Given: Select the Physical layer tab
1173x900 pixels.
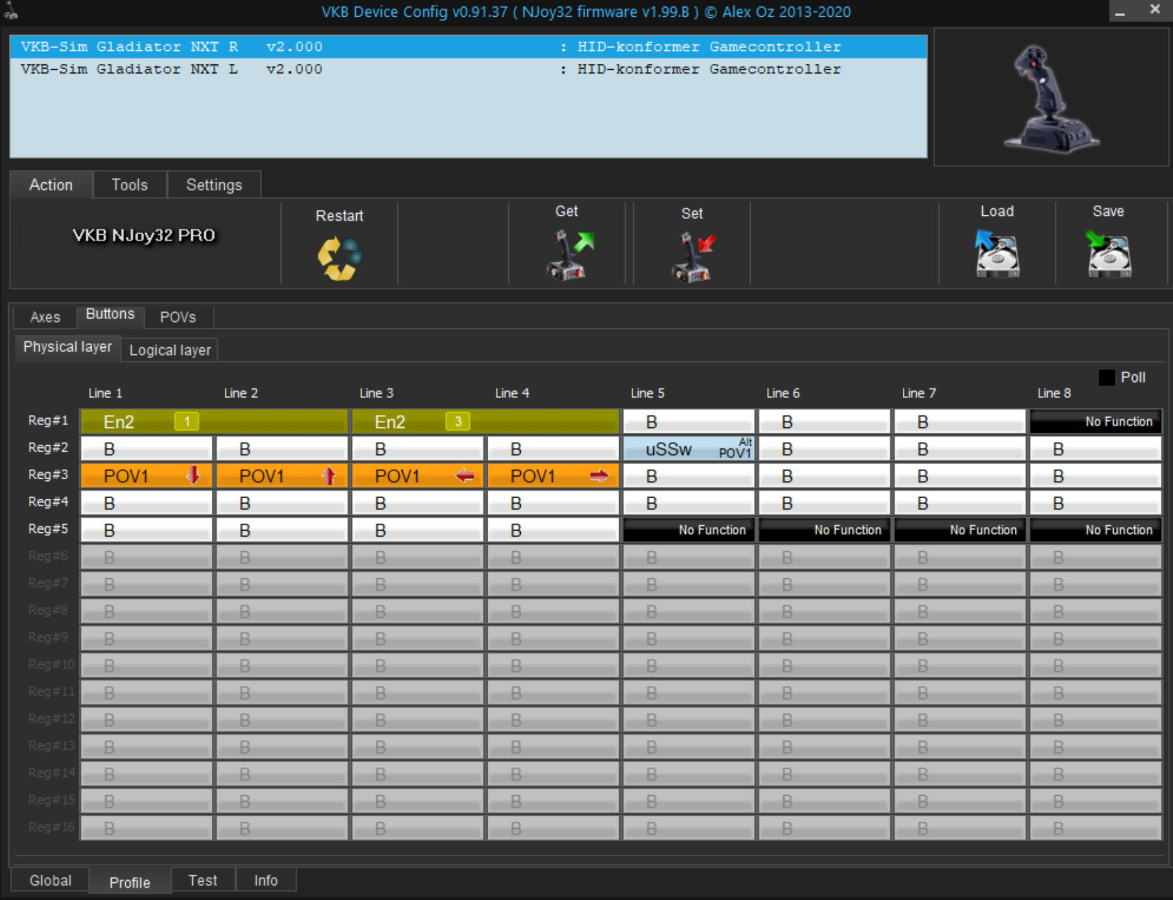Looking at the screenshot, I should (x=67, y=347).
